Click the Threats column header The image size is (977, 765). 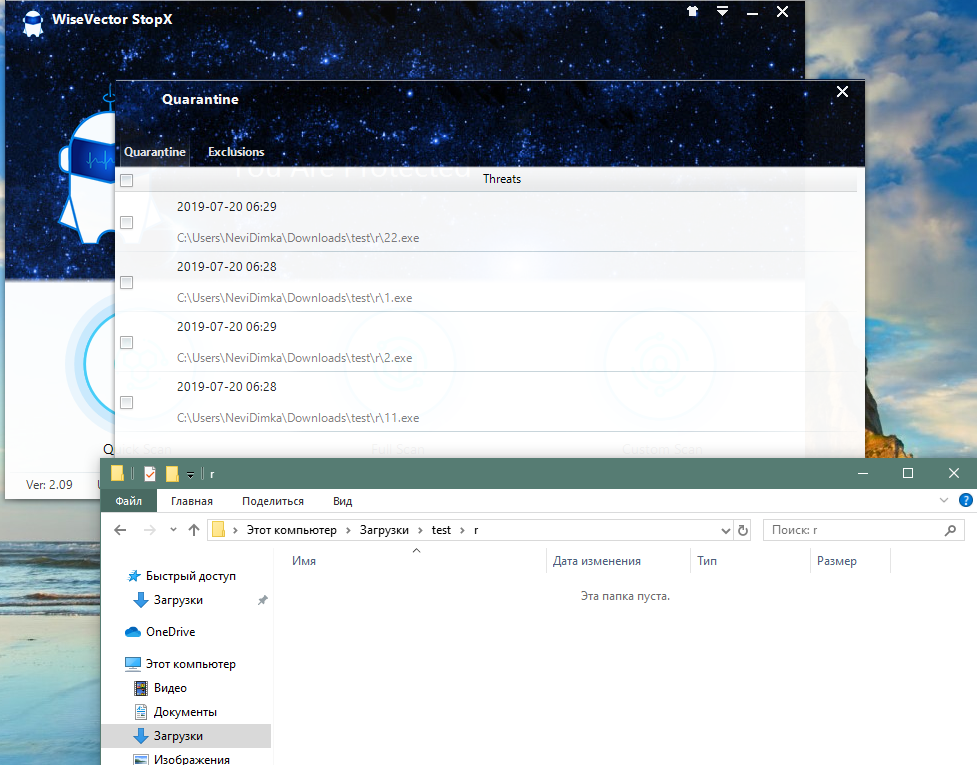pyautogui.click(x=502, y=179)
